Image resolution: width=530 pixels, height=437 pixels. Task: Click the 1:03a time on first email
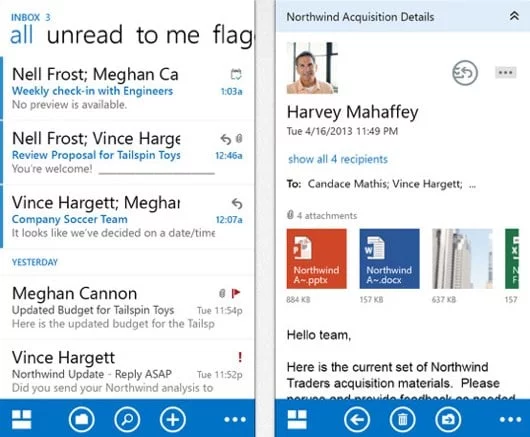tap(231, 91)
